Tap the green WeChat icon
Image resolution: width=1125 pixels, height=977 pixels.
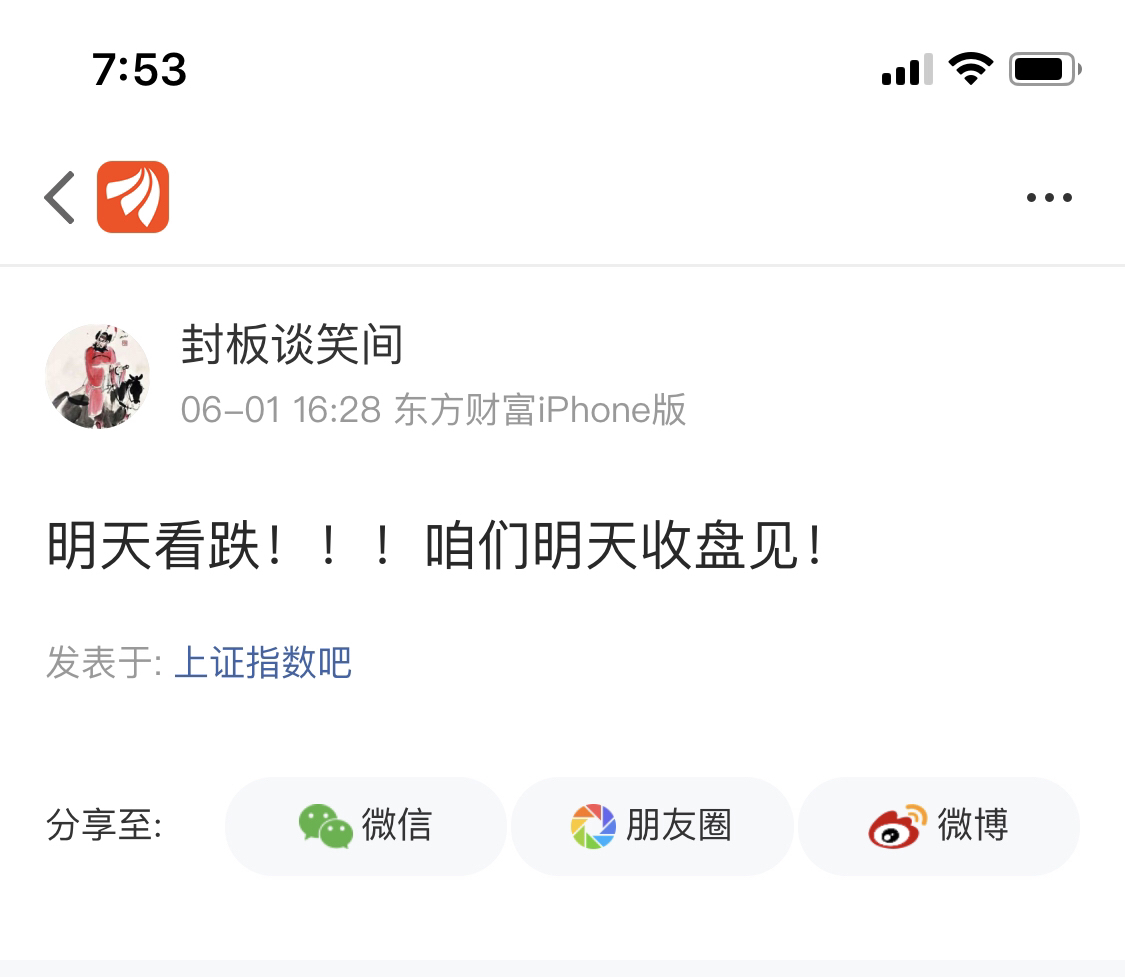326,826
